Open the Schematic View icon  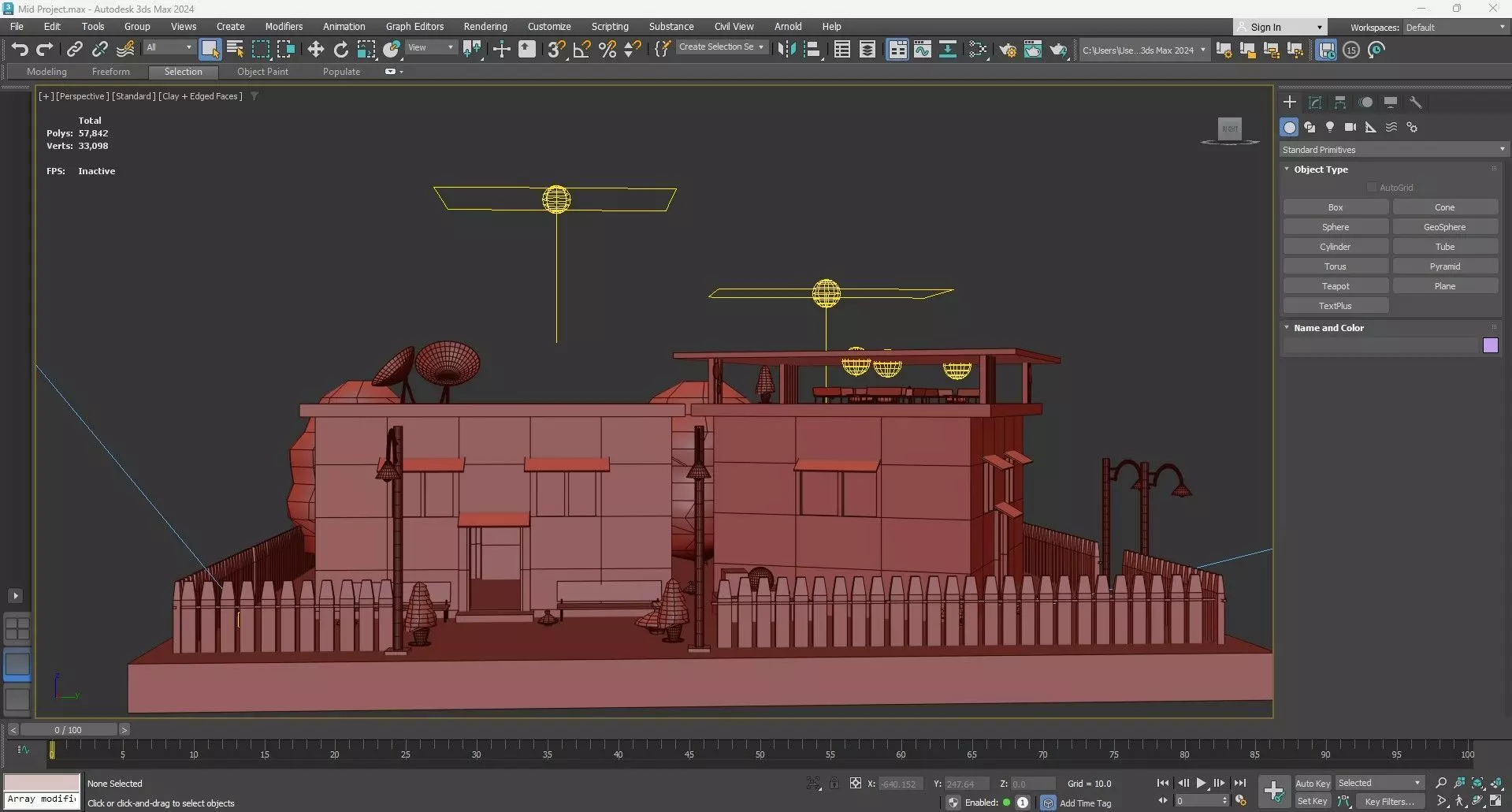click(947, 50)
